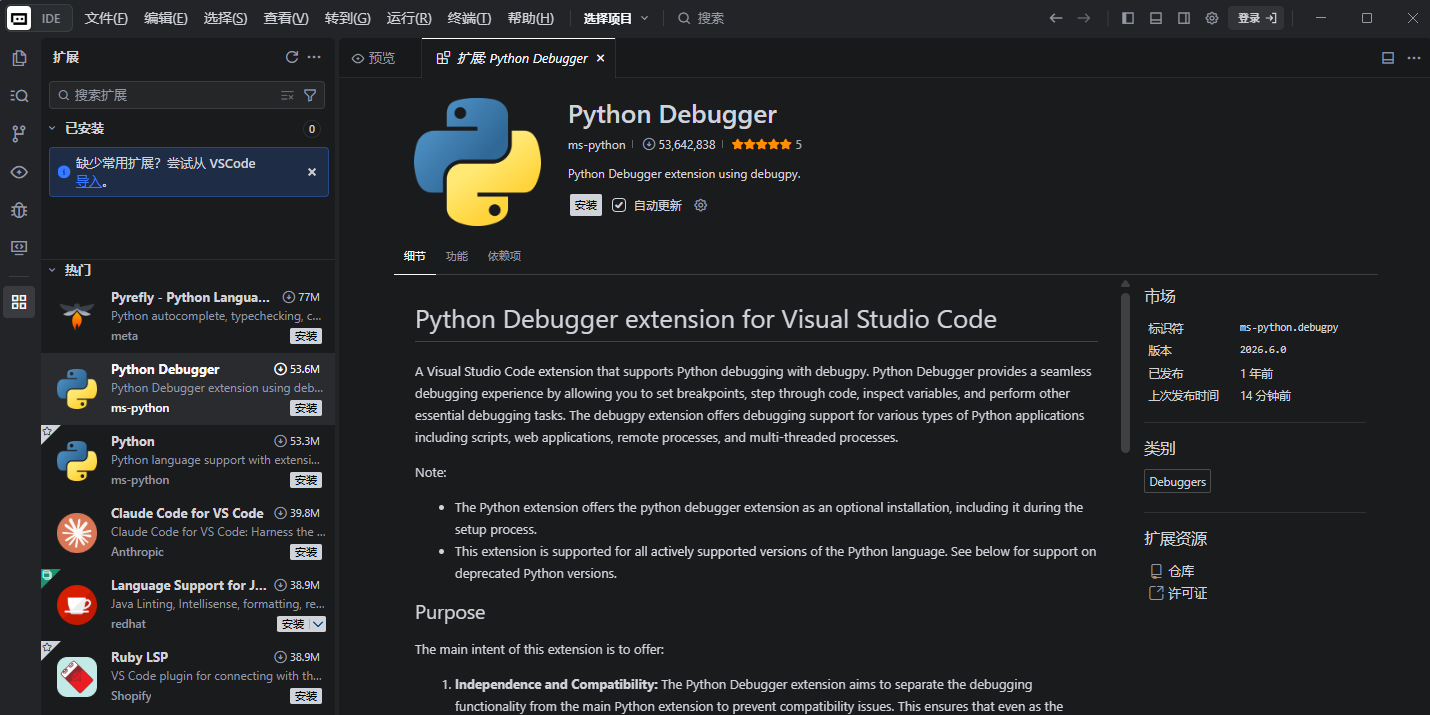1430x715 pixels.
Task: Open the 许可证 license link
Action: pos(1188,593)
